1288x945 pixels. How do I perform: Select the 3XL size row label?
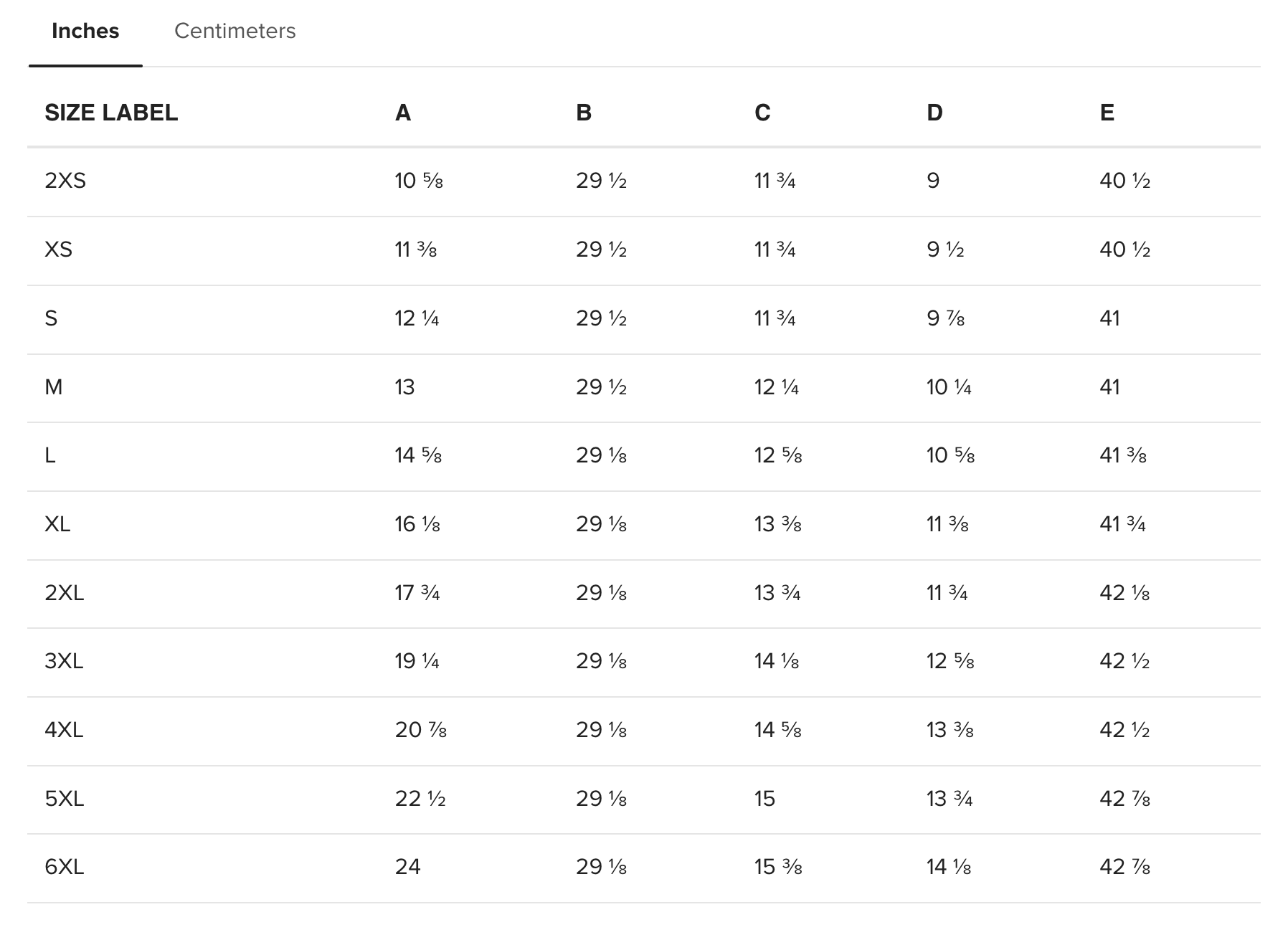[64, 661]
